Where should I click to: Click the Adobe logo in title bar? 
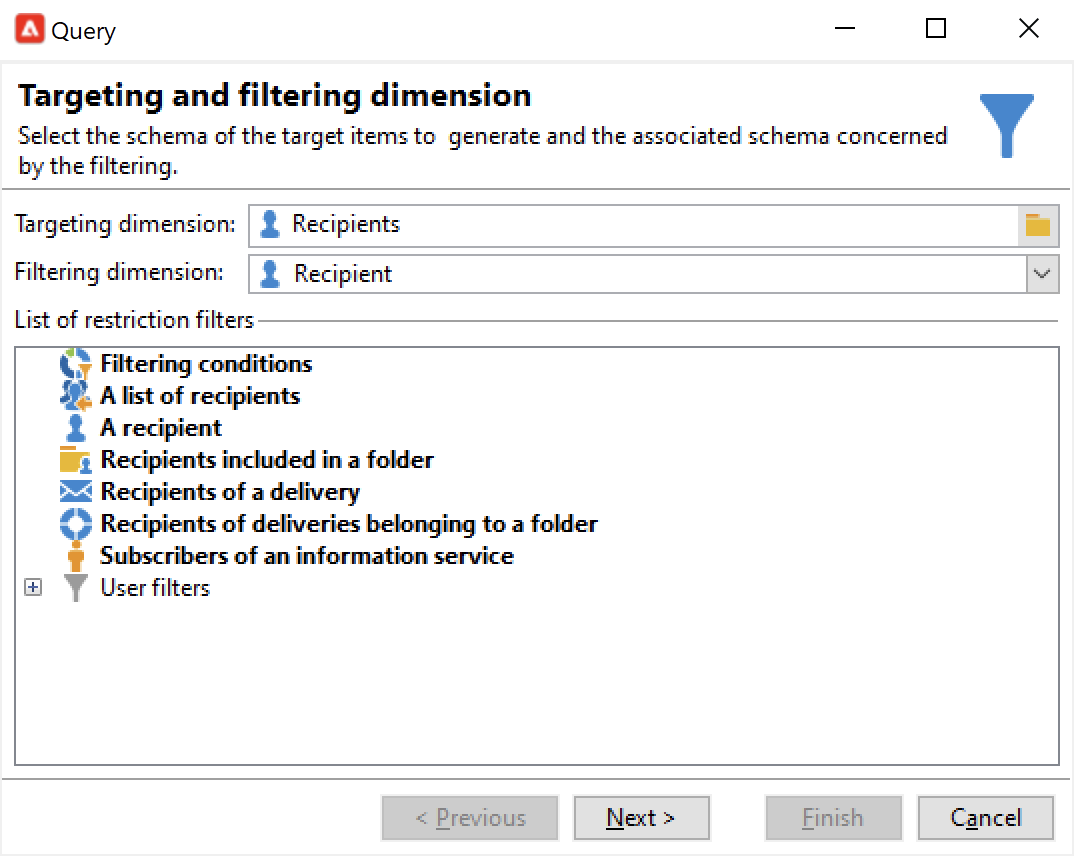pyautogui.click(x=30, y=30)
